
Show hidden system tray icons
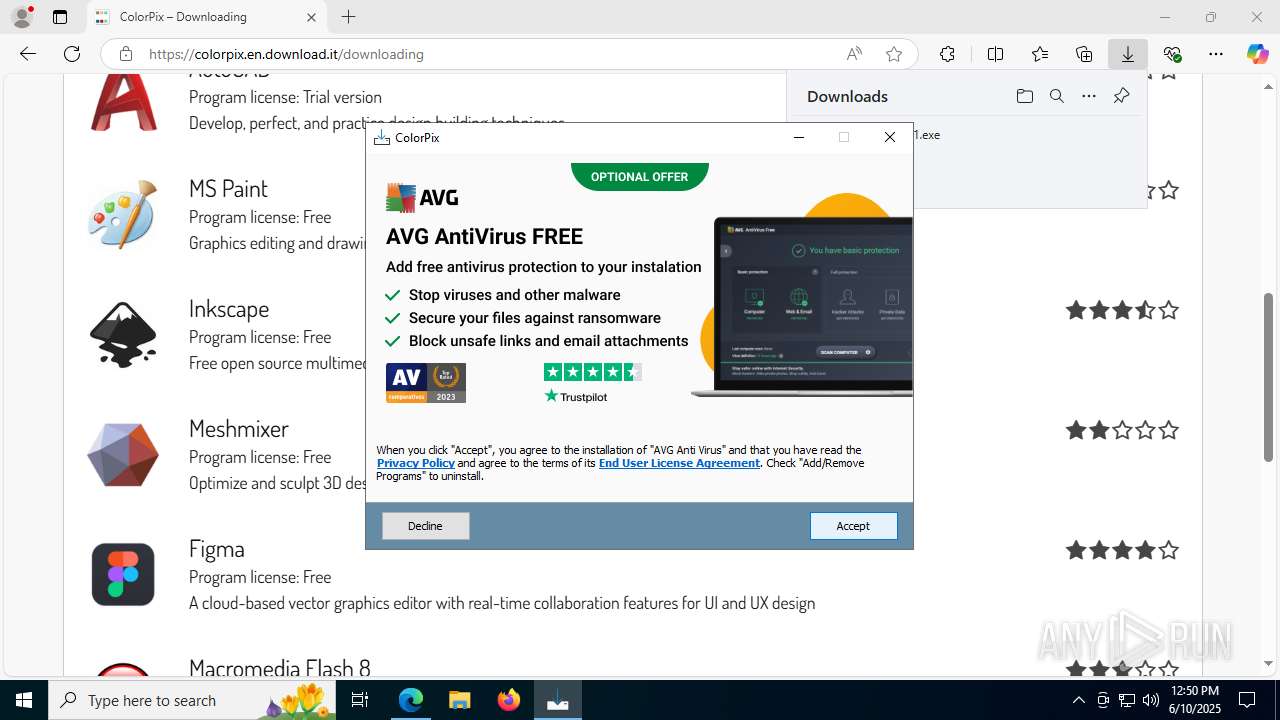click(1078, 700)
